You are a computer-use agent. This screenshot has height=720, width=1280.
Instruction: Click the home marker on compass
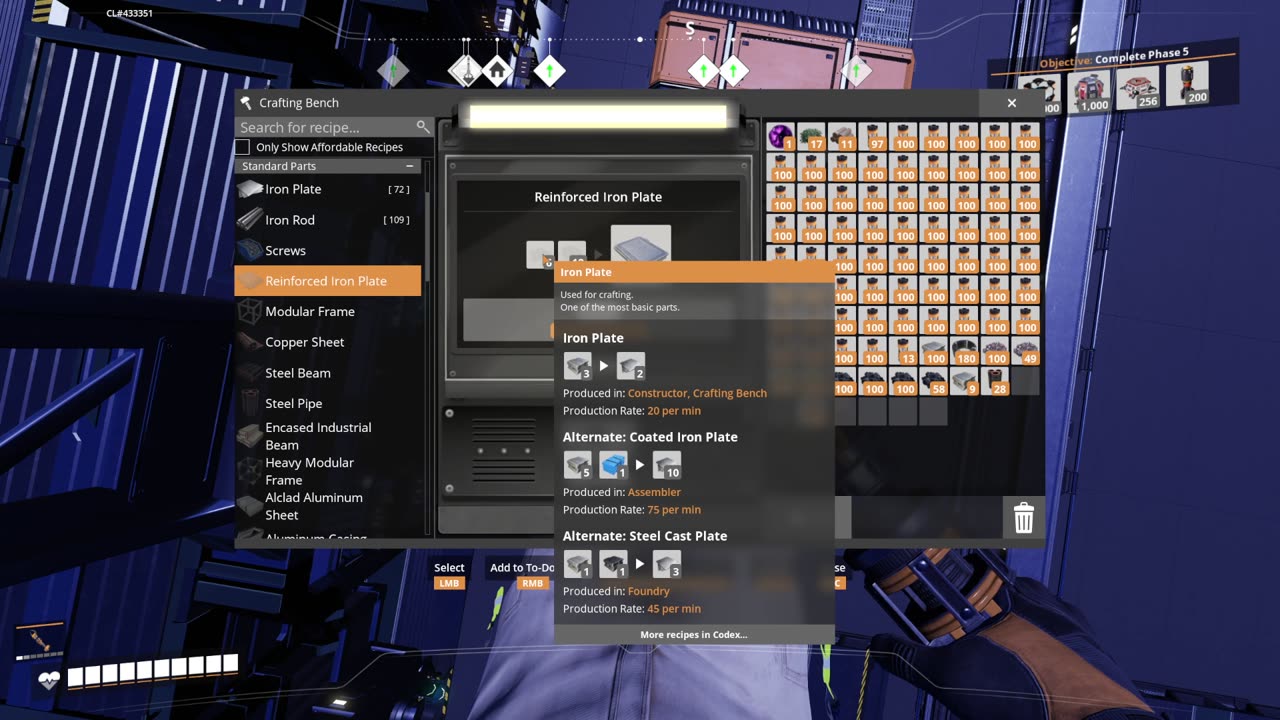(497, 71)
